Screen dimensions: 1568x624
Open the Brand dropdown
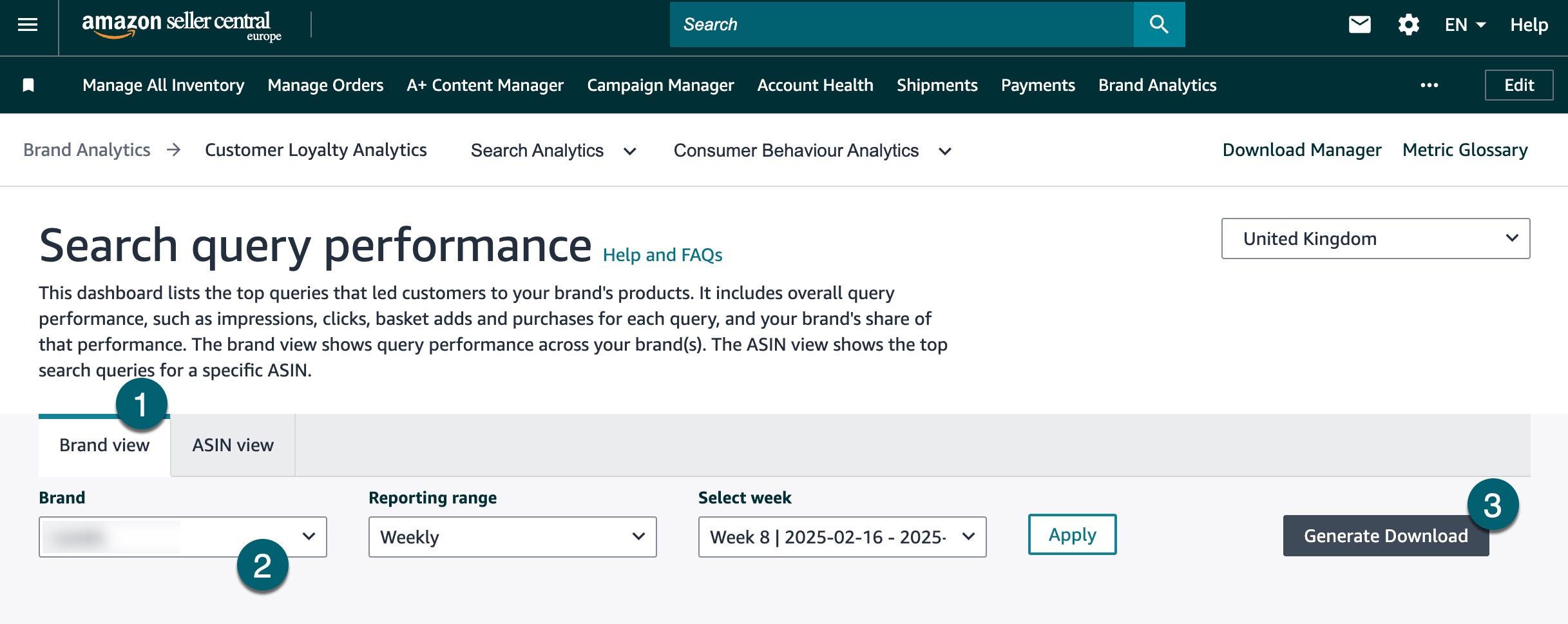point(182,536)
